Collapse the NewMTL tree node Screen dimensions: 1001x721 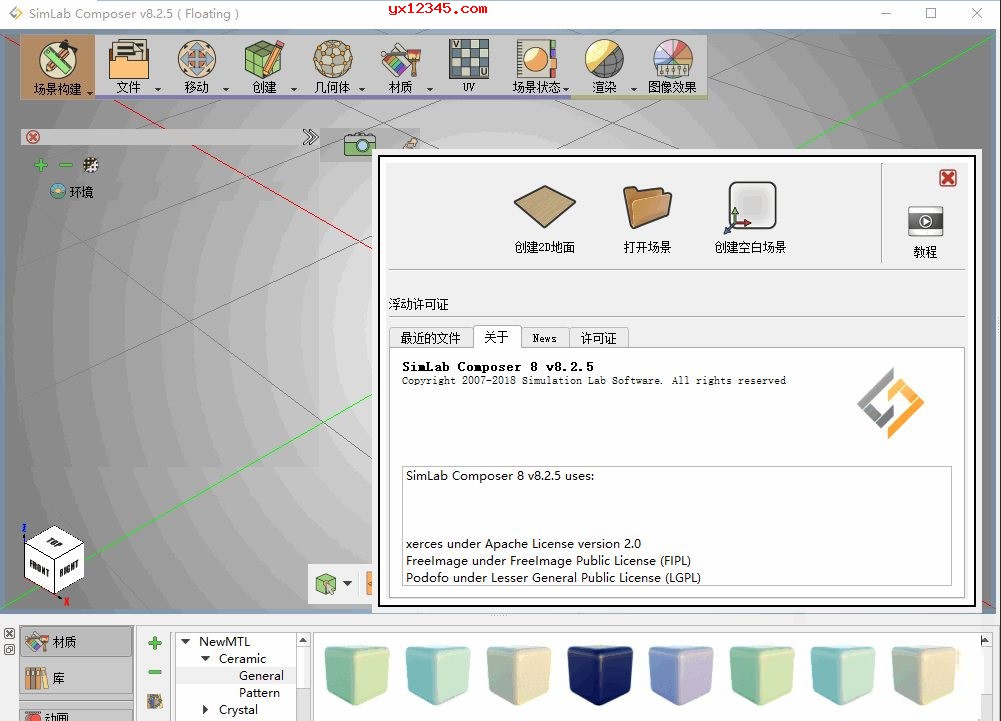pos(186,641)
